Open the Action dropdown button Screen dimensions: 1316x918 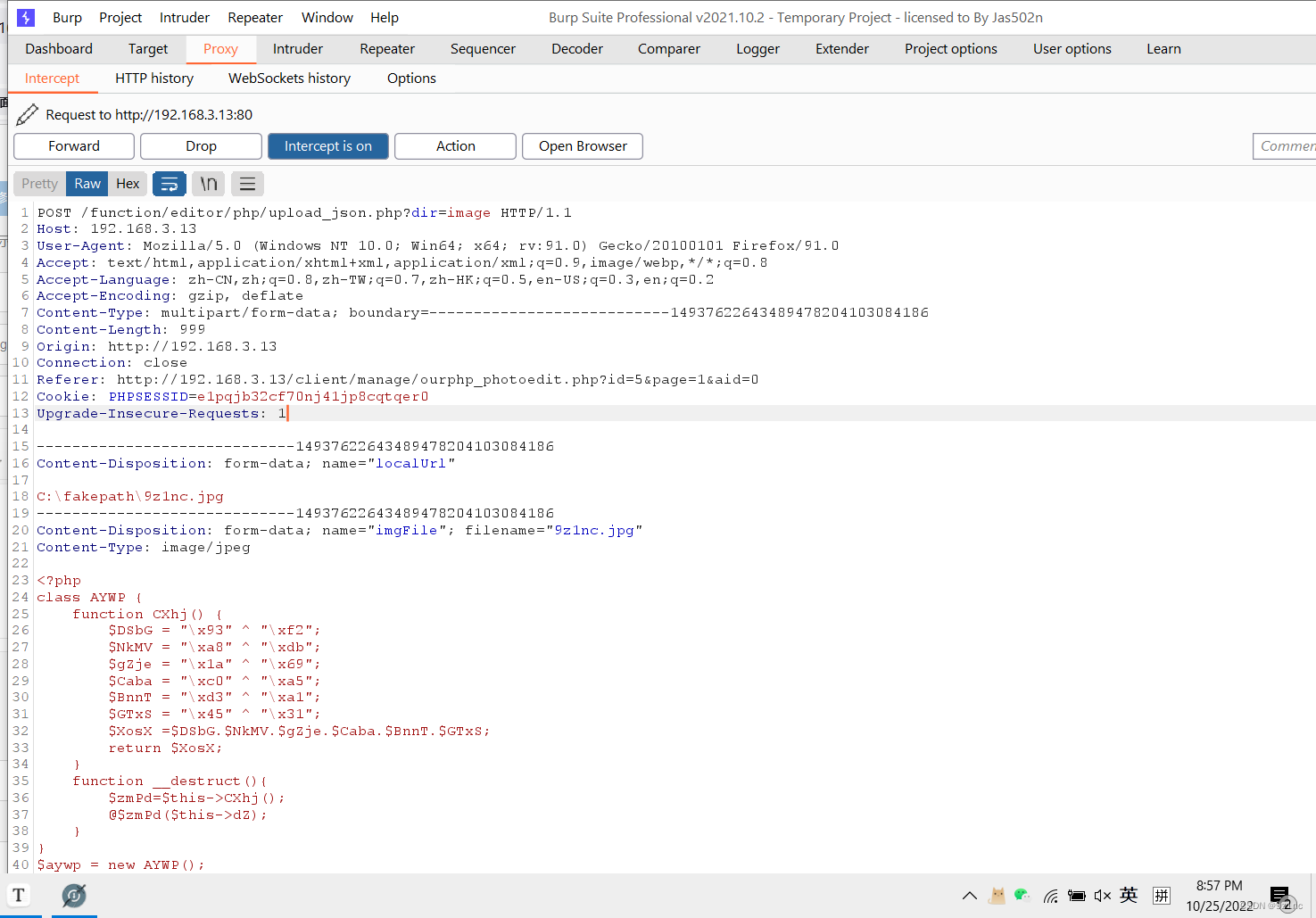click(x=455, y=146)
